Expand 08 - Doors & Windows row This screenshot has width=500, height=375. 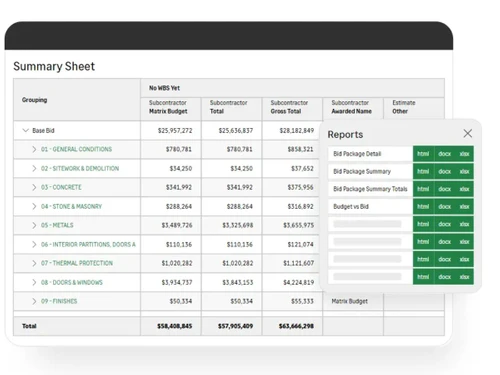click(34, 282)
